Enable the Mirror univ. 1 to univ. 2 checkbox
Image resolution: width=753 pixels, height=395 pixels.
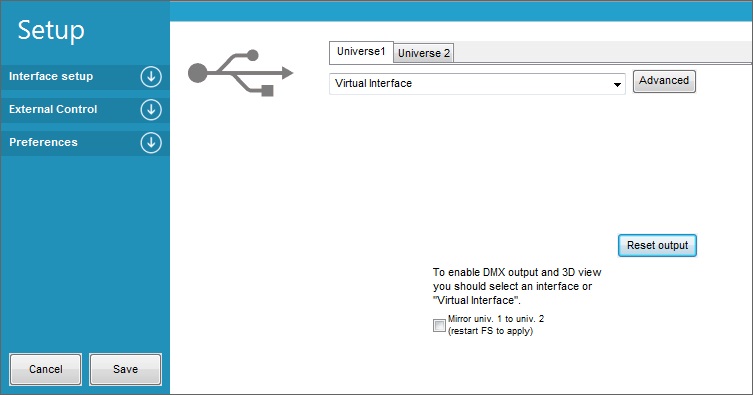point(439,325)
